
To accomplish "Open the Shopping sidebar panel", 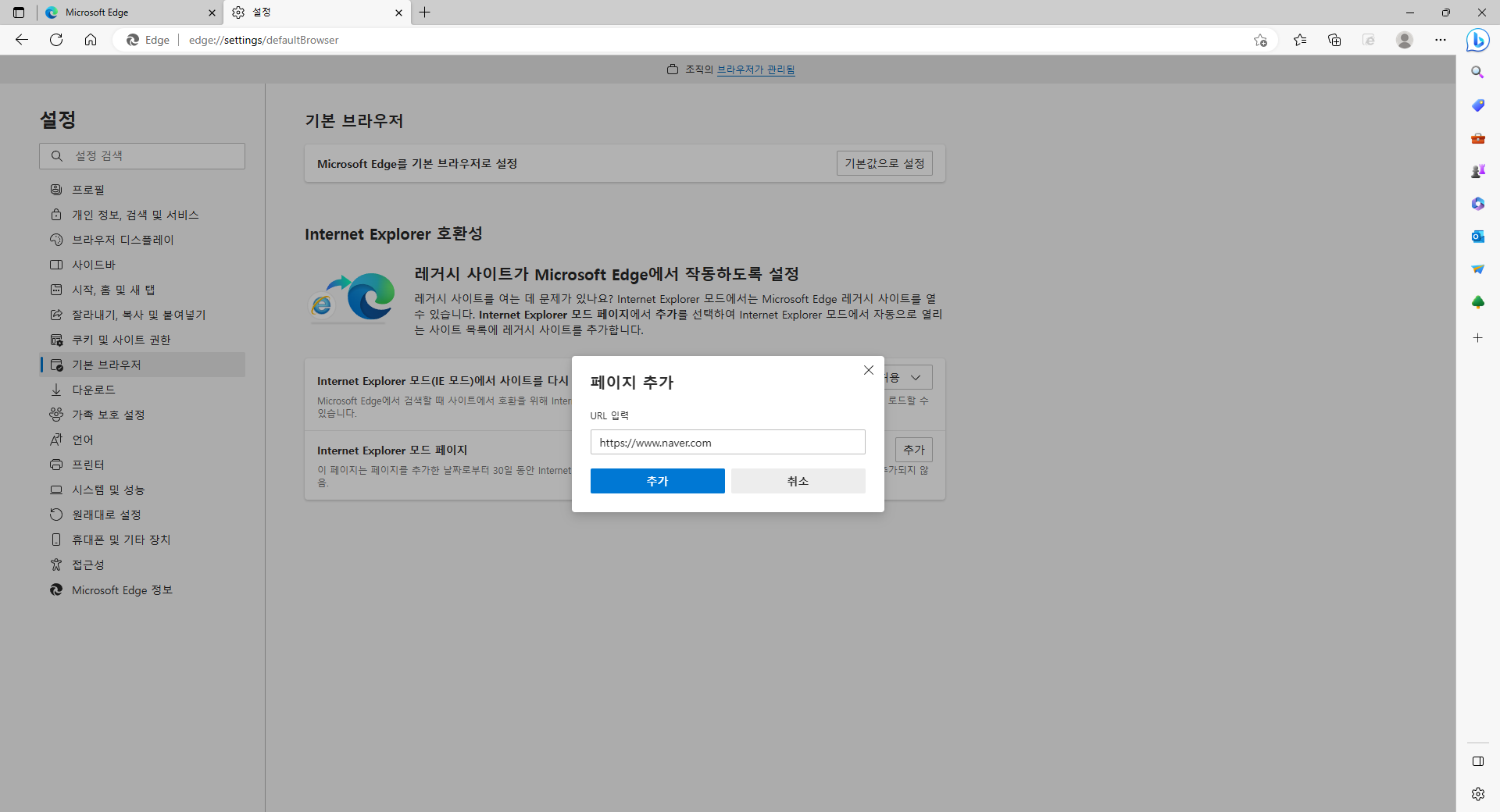I will [x=1478, y=105].
